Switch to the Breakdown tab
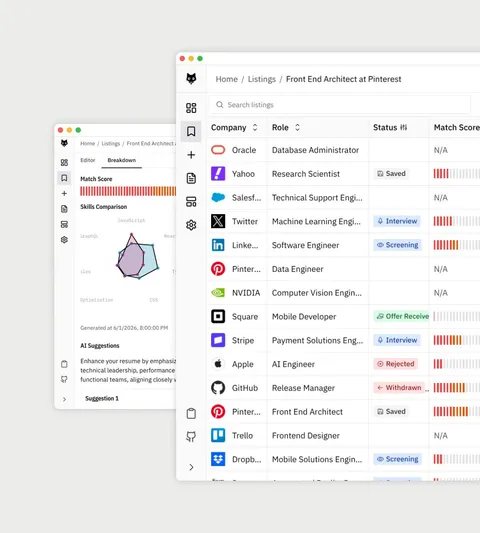Screen dimensions: 480x533 [122, 160]
